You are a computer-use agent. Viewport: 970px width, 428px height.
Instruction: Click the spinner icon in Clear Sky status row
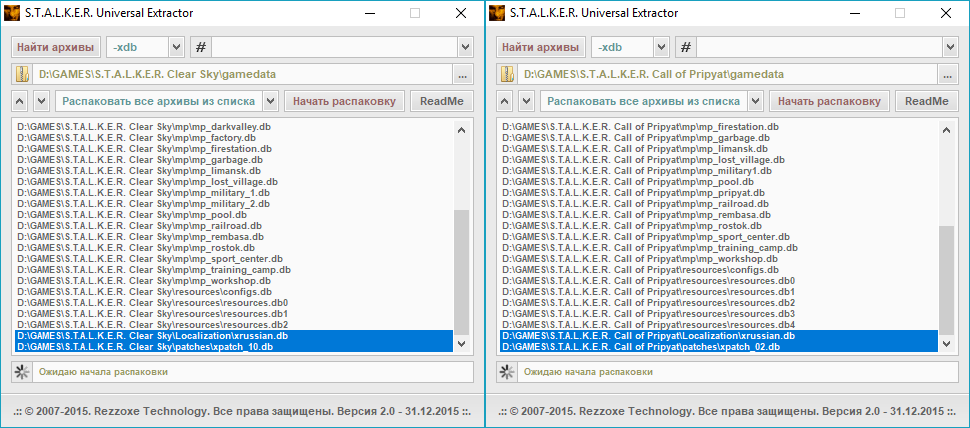(x=22, y=372)
